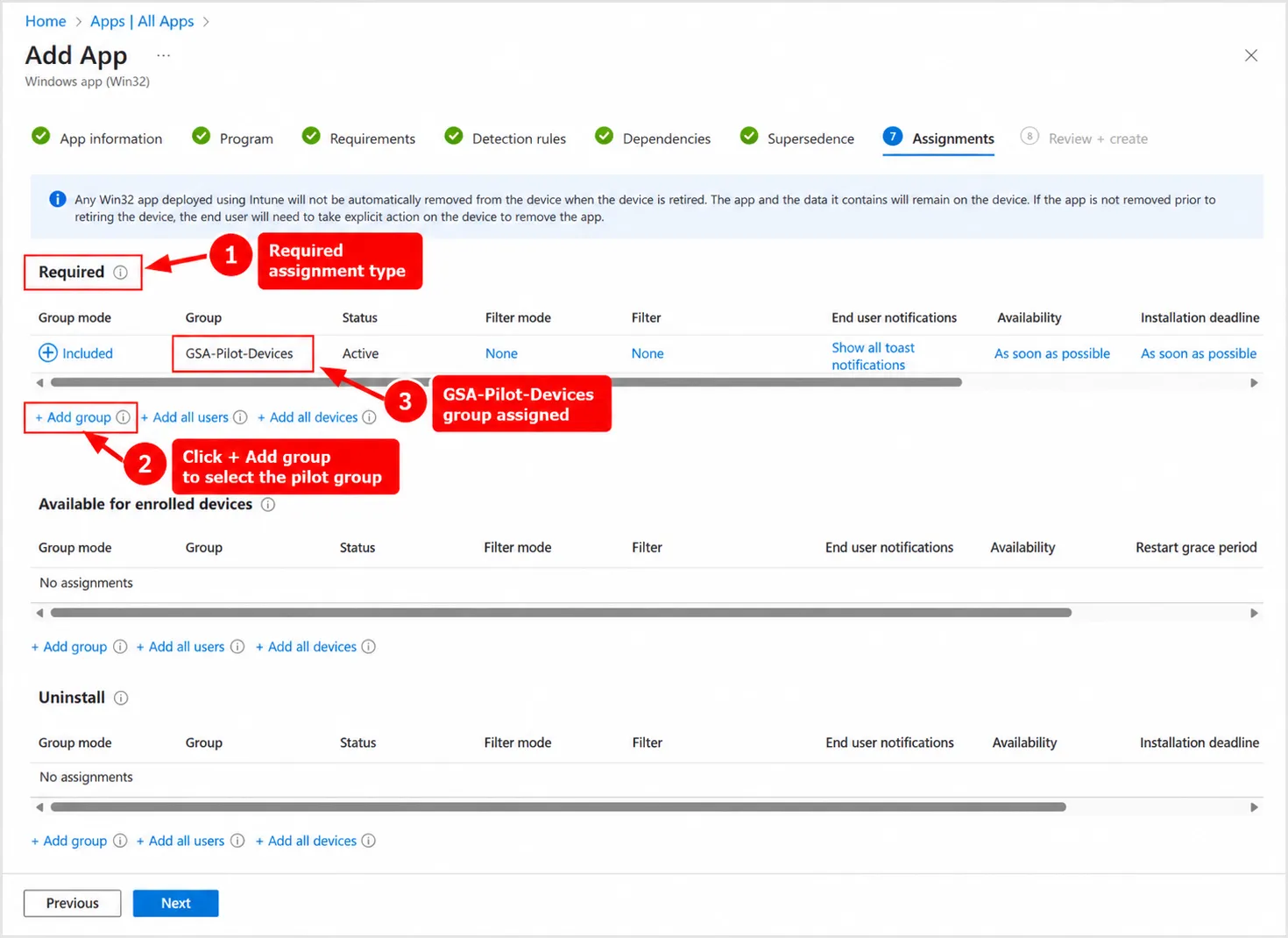Click Installation deadline As soon as possible
Screen dimensions: 1288x938
[1198, 353]
